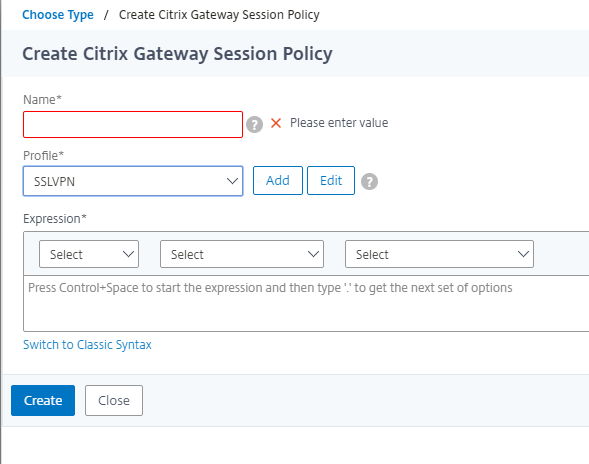
Task: Focus the empty Name input field
Action: 133,124
